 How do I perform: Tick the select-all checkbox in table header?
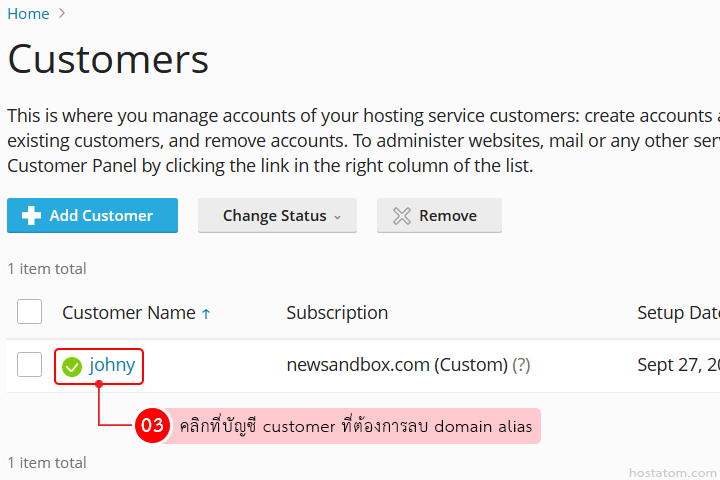30,312
